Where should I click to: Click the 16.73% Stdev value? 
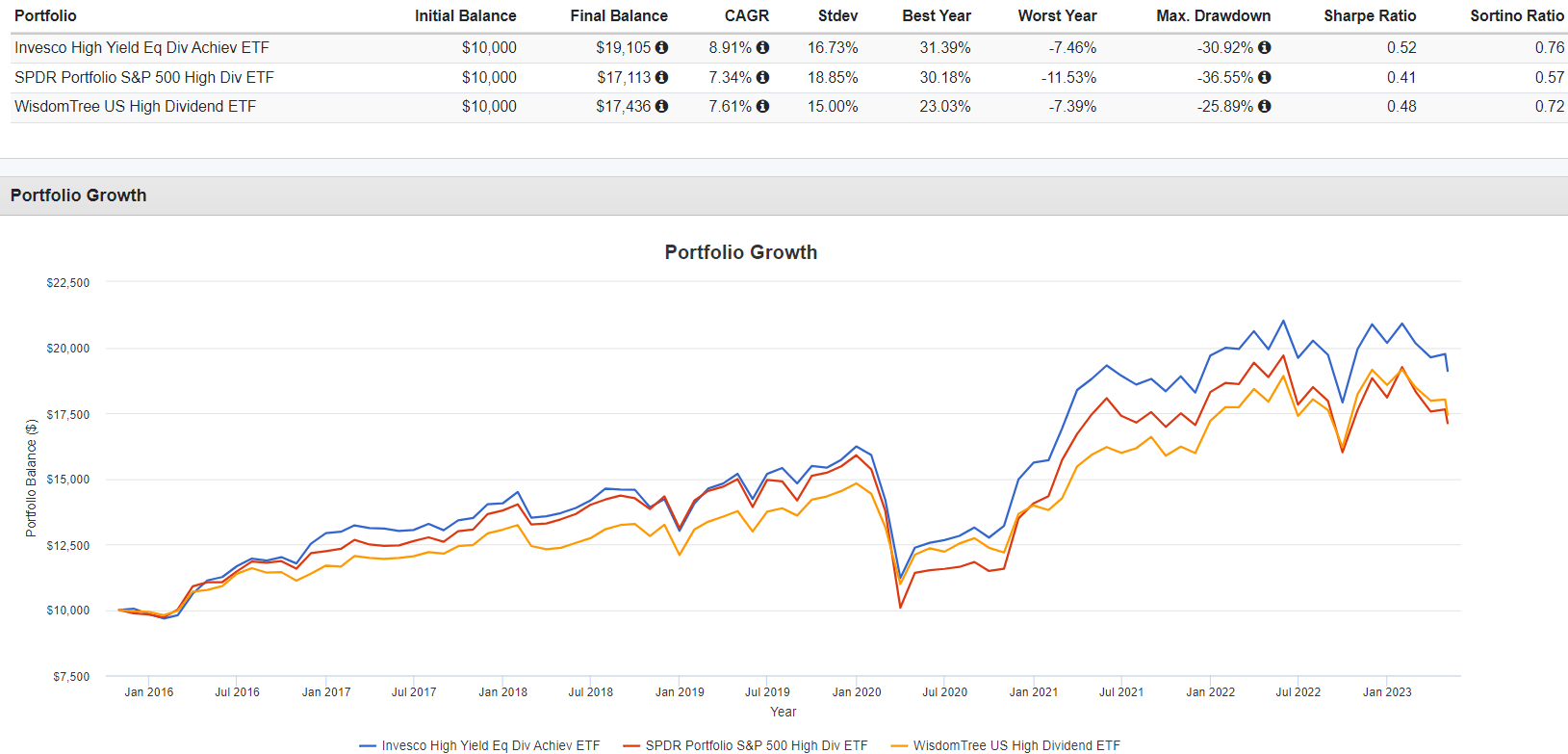point(833,47)
